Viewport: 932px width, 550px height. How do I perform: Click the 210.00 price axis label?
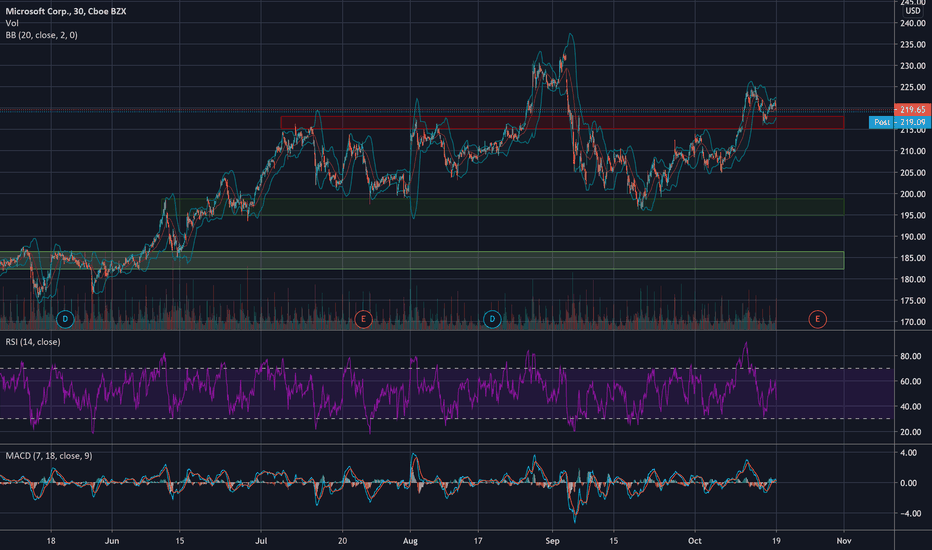tap(912, 152)
